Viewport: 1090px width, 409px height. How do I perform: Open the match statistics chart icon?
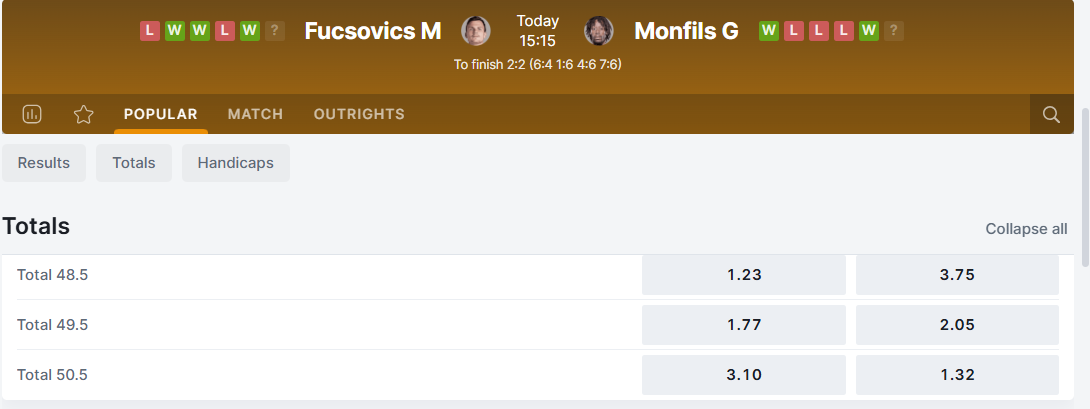coord(32,114)
